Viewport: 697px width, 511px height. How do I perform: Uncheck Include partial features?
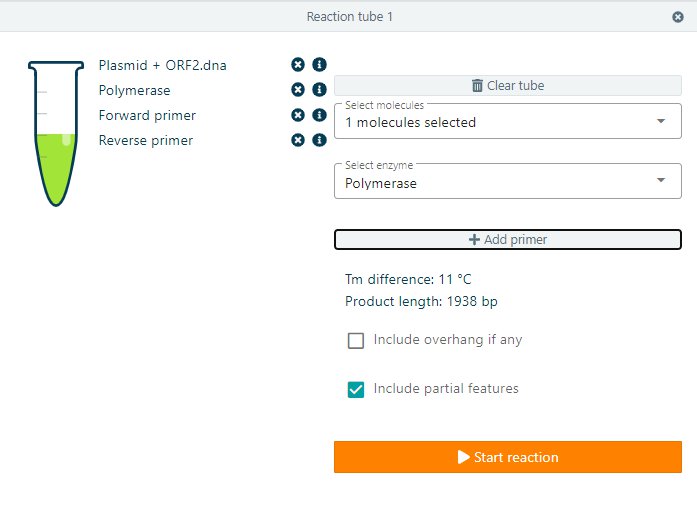tap(356, 389)
